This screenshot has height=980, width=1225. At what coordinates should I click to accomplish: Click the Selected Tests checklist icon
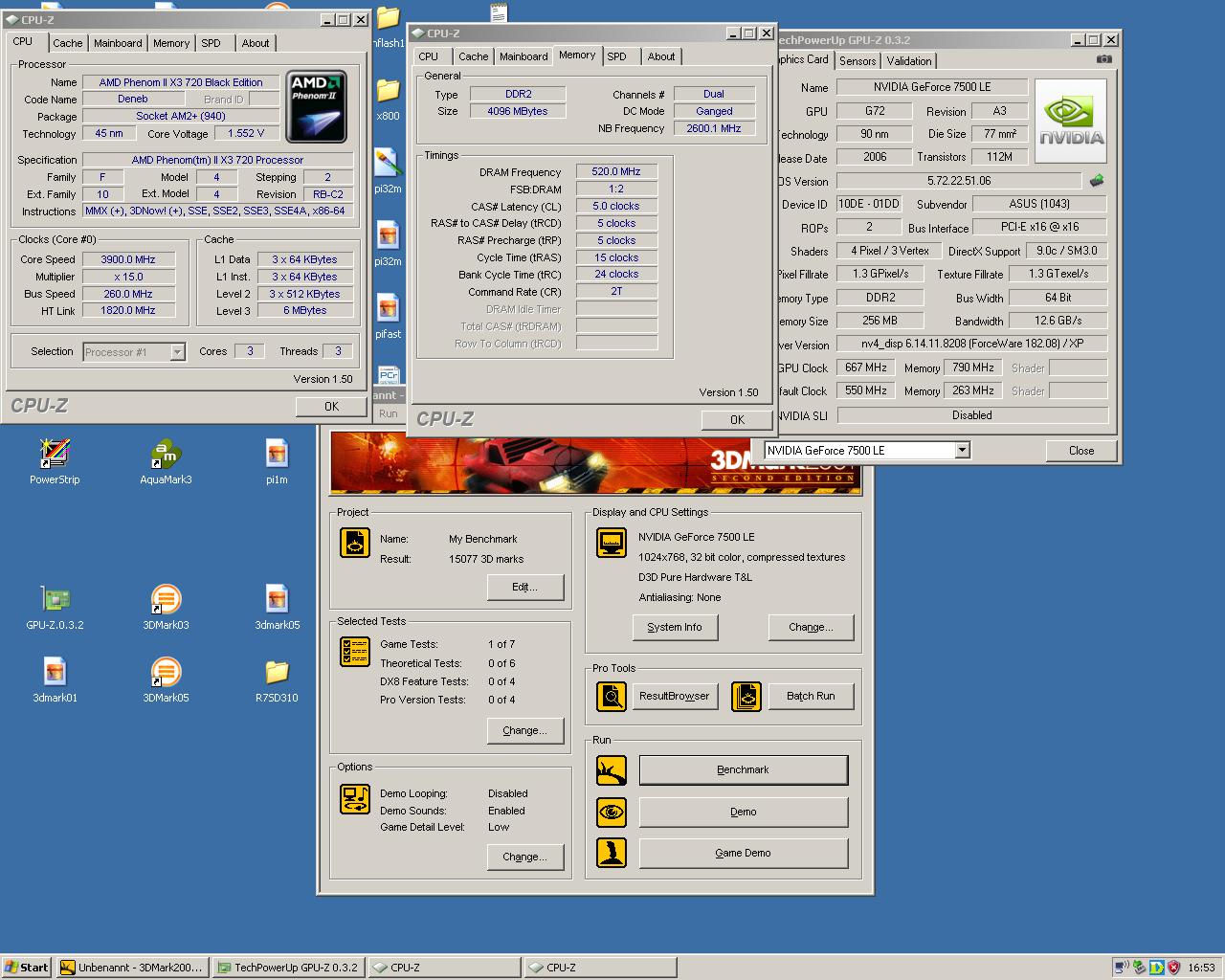coord(355,652)
